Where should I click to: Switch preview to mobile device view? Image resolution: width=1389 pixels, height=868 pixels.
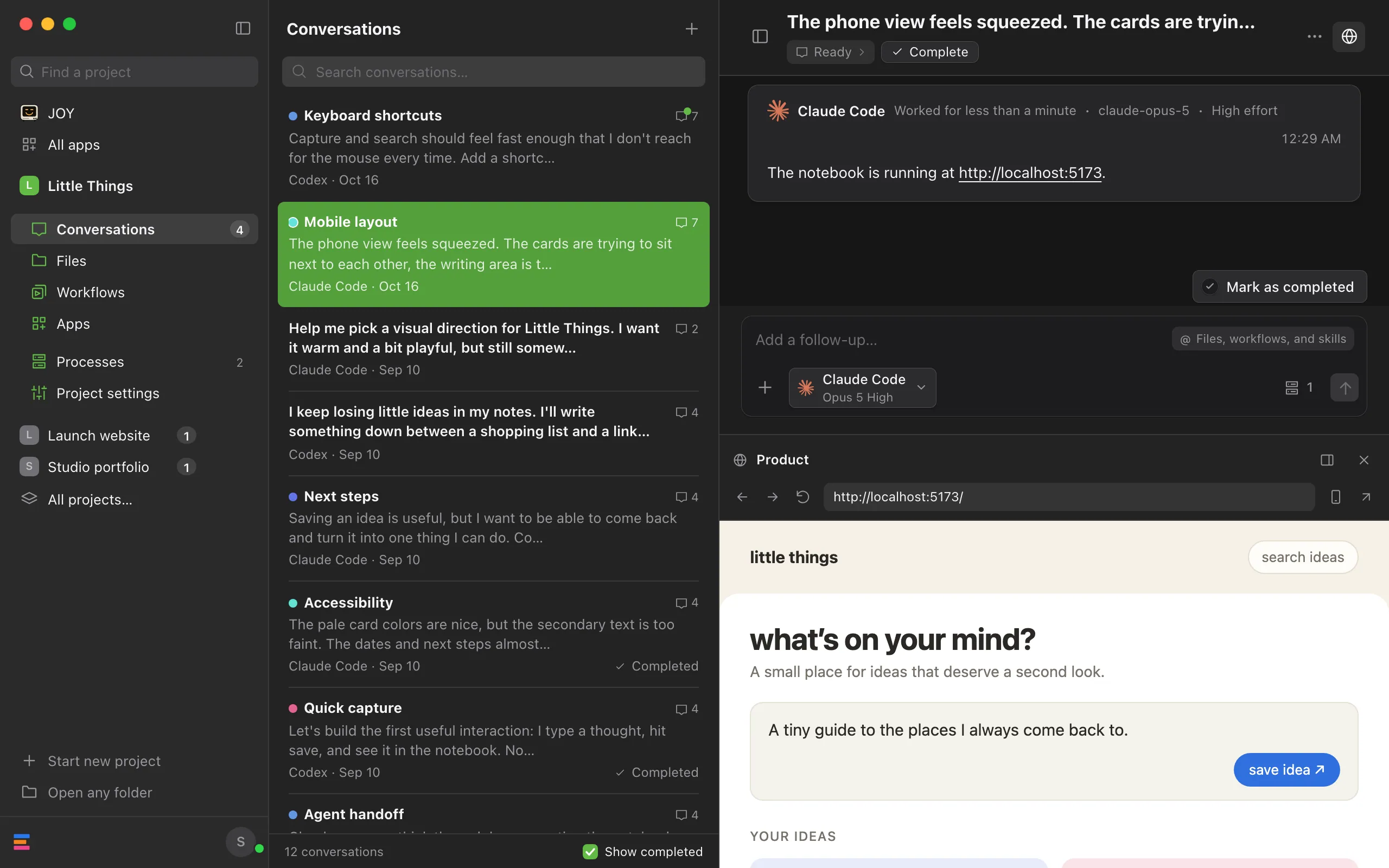1336,496
